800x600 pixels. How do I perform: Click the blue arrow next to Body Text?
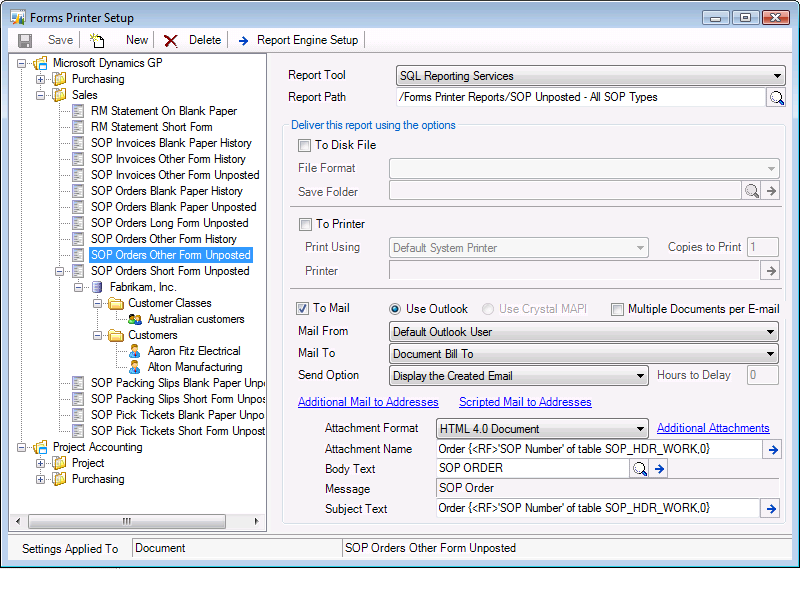point(660,469)
